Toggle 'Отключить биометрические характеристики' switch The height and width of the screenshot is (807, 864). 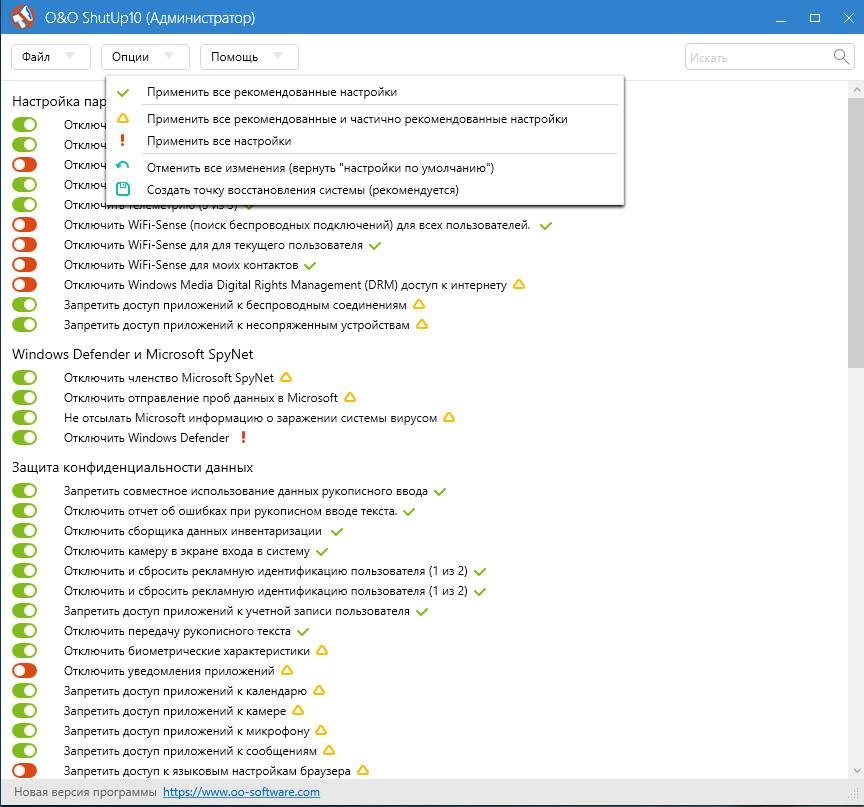pos(25,651)
